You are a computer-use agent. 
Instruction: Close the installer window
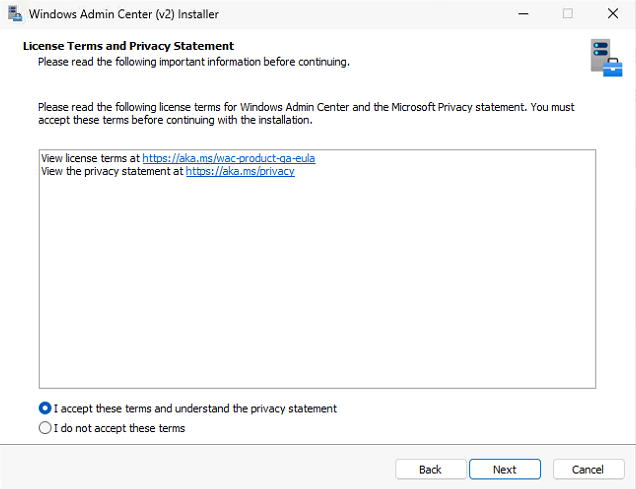click(613, 14)
